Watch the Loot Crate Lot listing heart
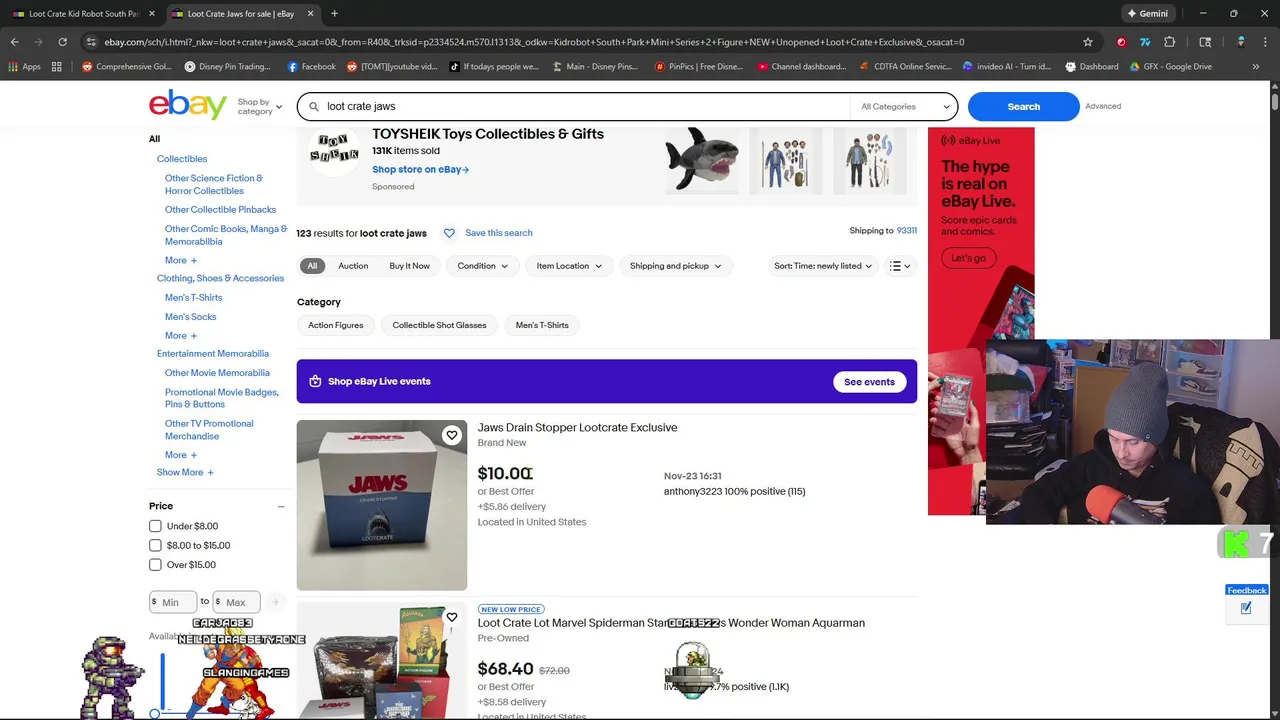This screenshot has width=1280, height=720. (452, 617)
